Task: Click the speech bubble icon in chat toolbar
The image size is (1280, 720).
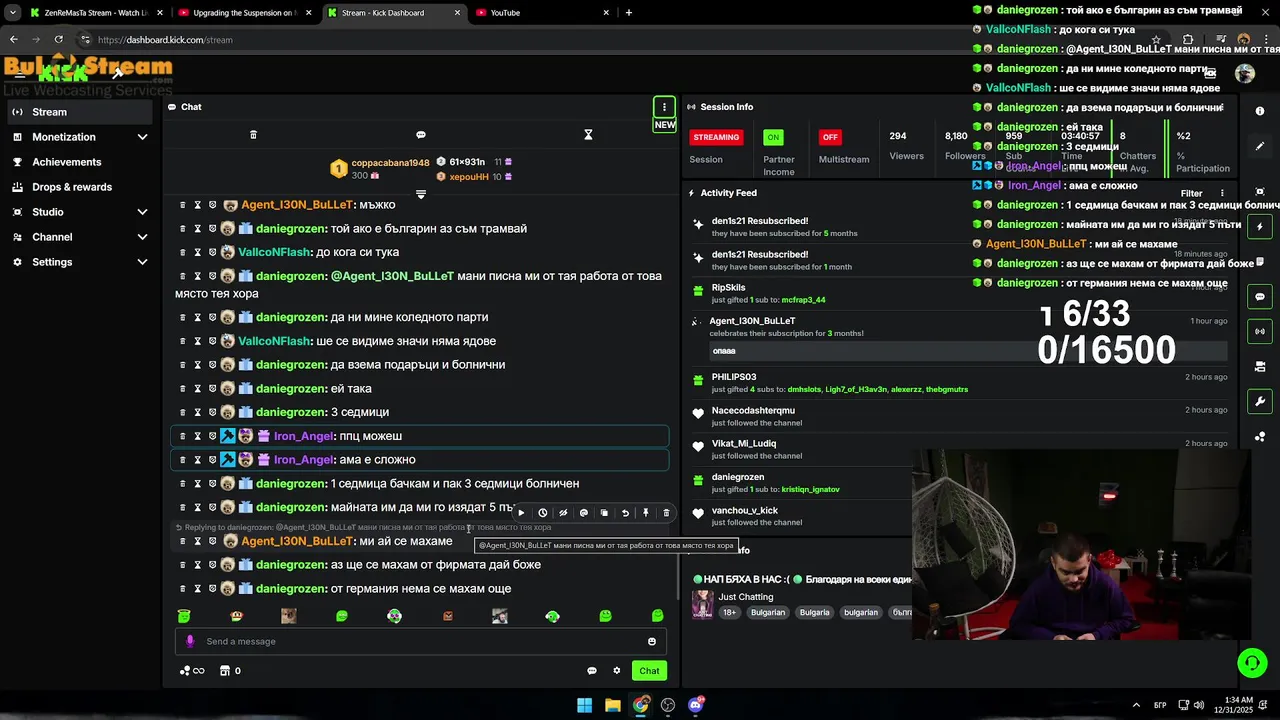Action: click(421, 134)
